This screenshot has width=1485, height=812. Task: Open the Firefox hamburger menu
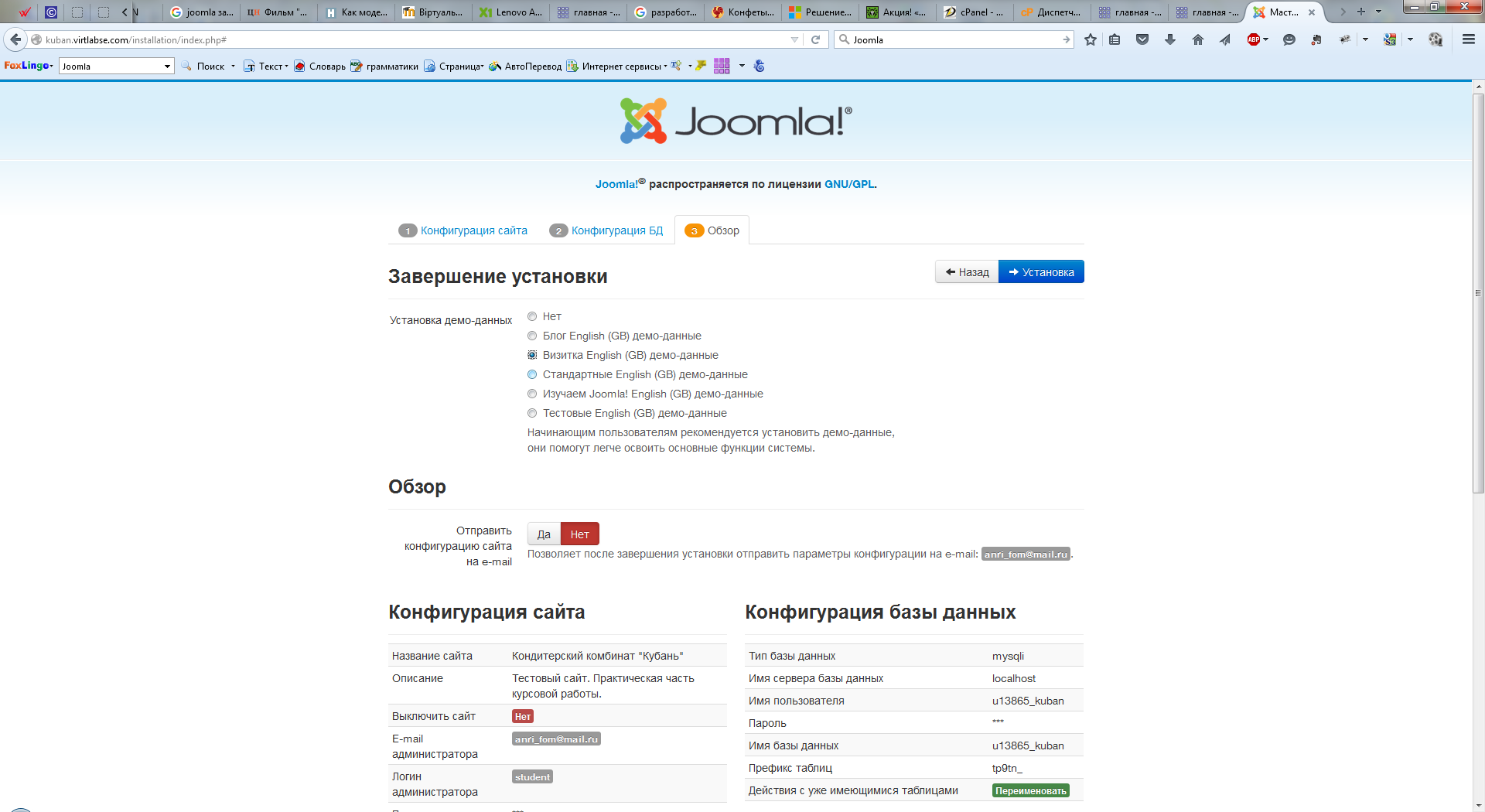point(1468,39)
